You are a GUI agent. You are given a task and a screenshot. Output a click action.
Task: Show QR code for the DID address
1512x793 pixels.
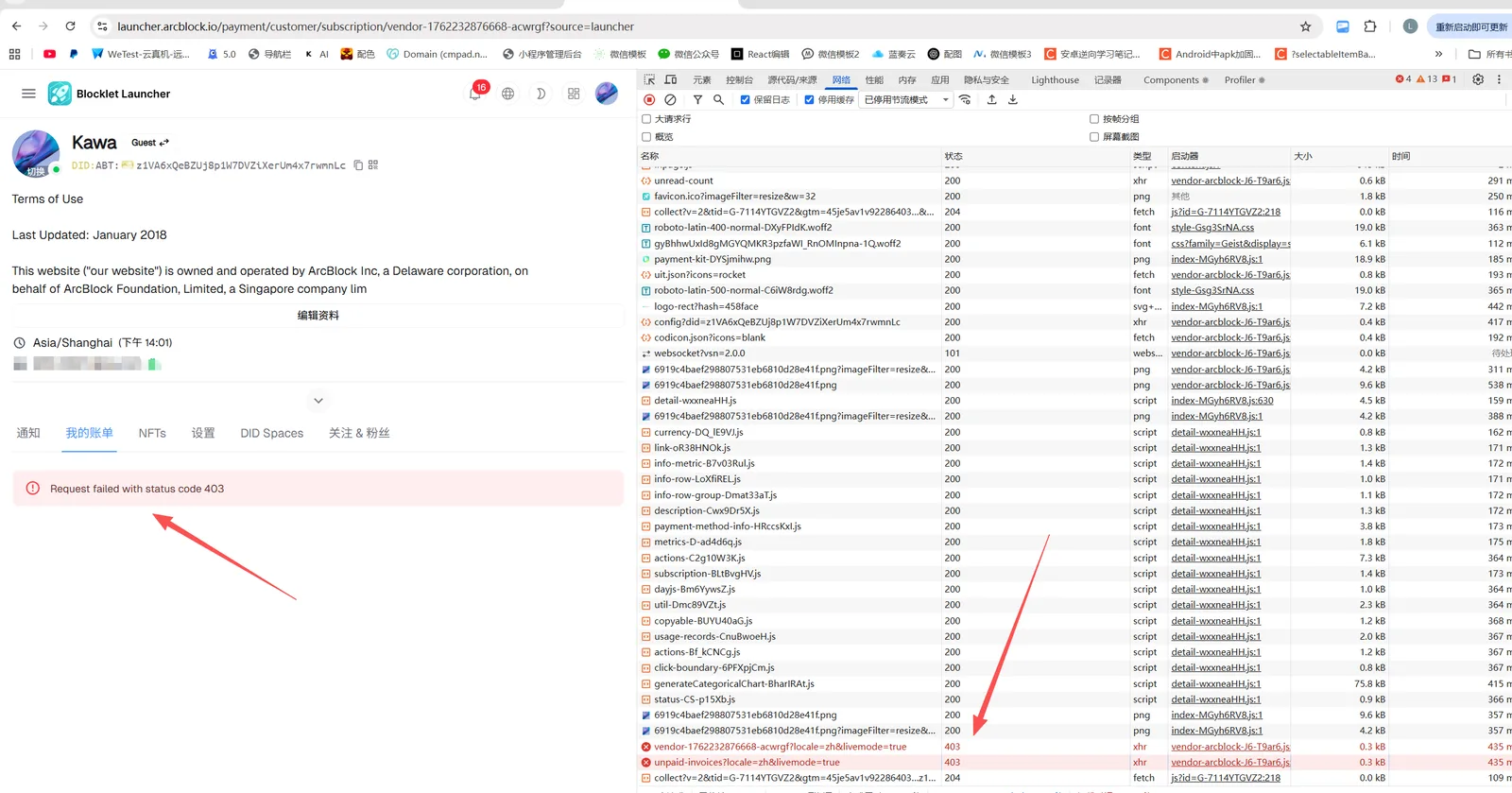373,165
